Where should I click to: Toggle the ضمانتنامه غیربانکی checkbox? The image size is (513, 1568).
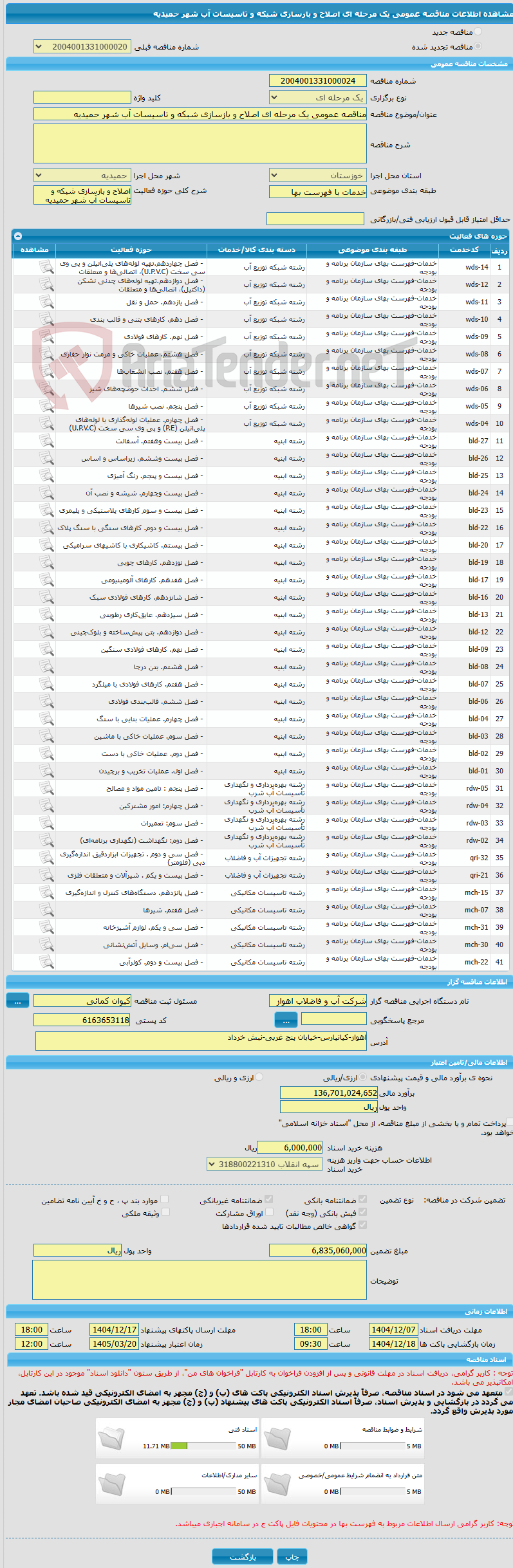(x=269, y=1199)
